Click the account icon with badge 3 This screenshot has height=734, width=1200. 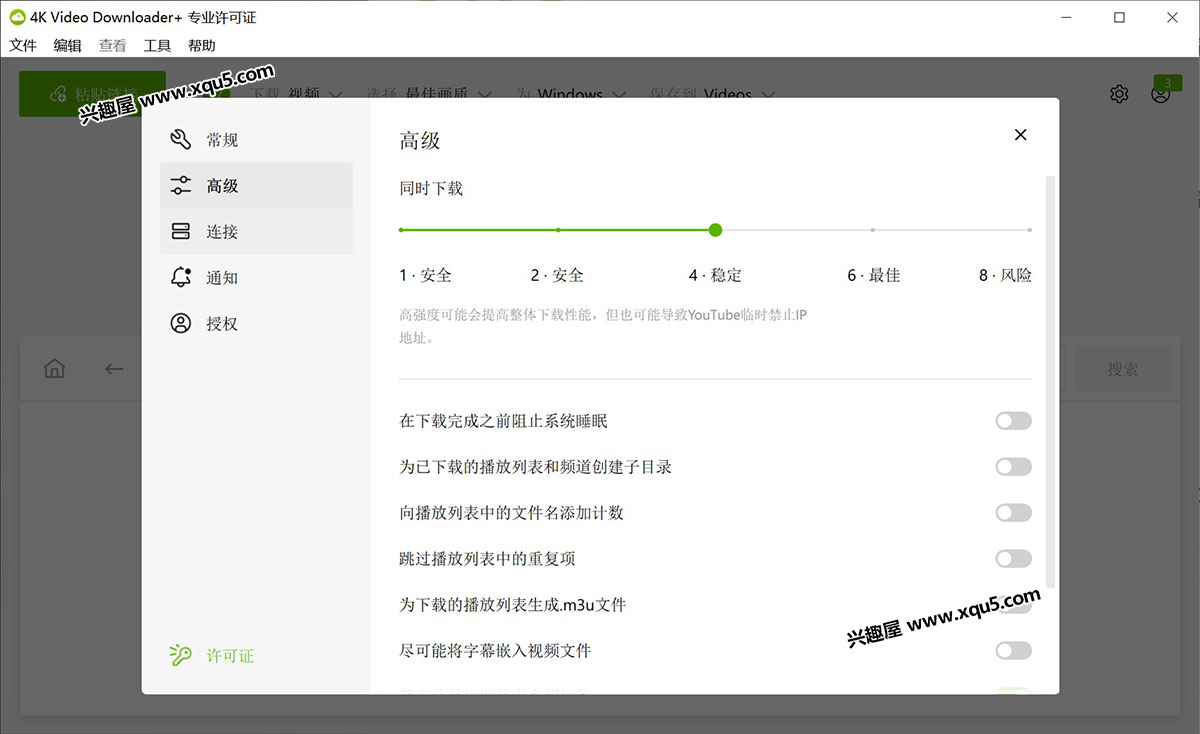pos(1160,94)
